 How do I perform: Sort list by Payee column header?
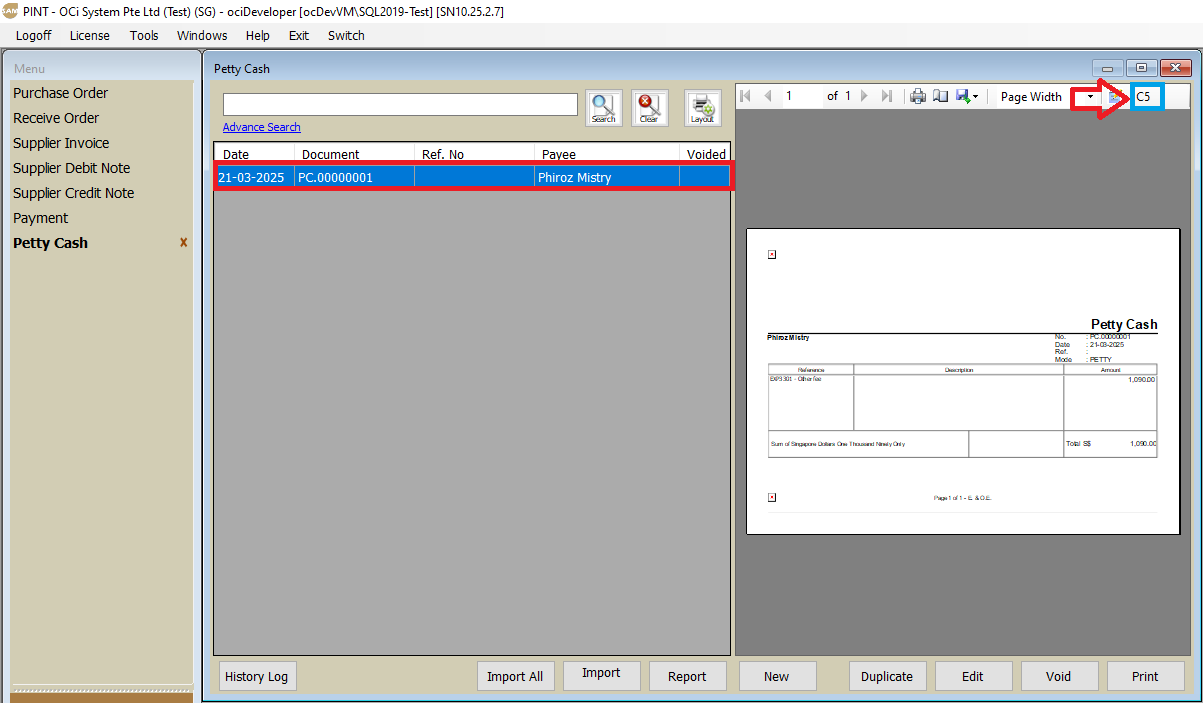point(558,154)
